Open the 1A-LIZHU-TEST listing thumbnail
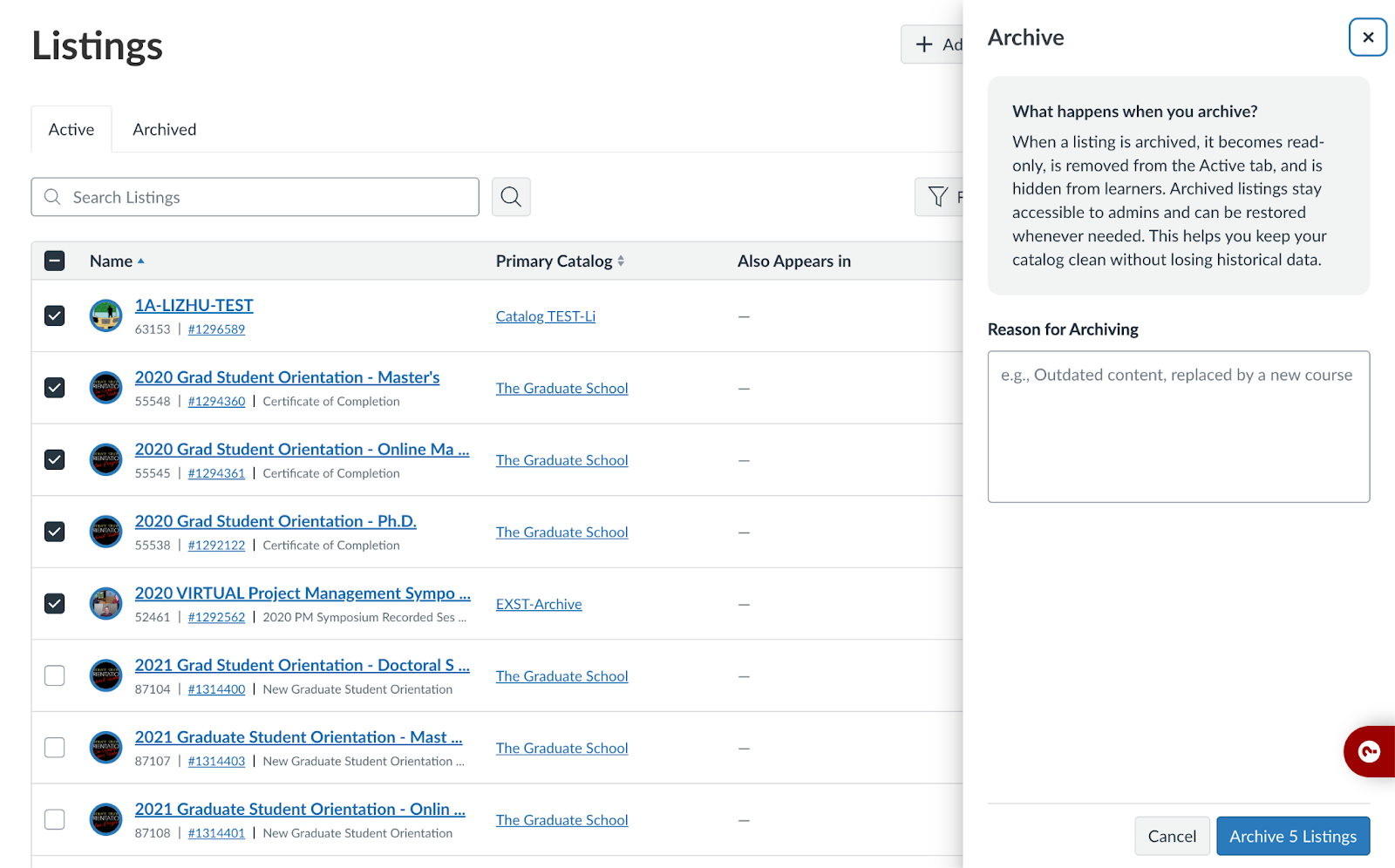 point(105,315)
